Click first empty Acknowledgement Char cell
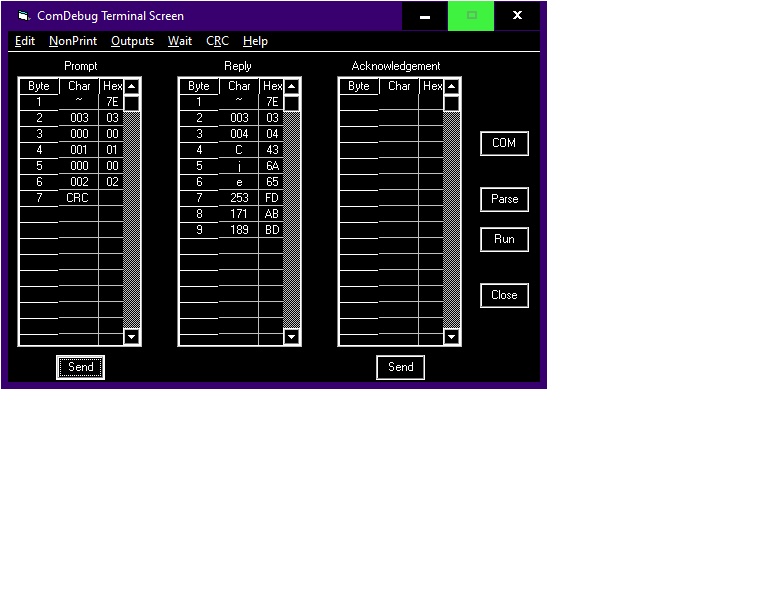Screen dimensions: 768x614 click(399, 101)
